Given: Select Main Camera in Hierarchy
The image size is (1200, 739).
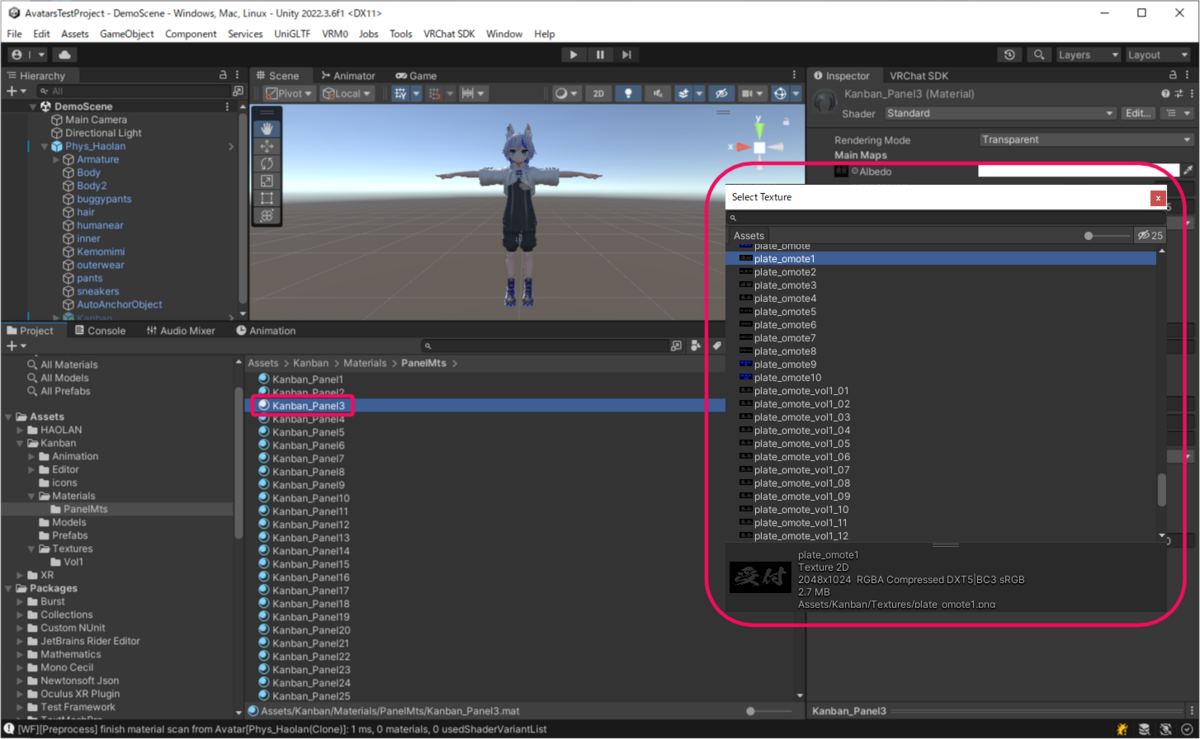Looking at the screenshot, I should 96,120.
